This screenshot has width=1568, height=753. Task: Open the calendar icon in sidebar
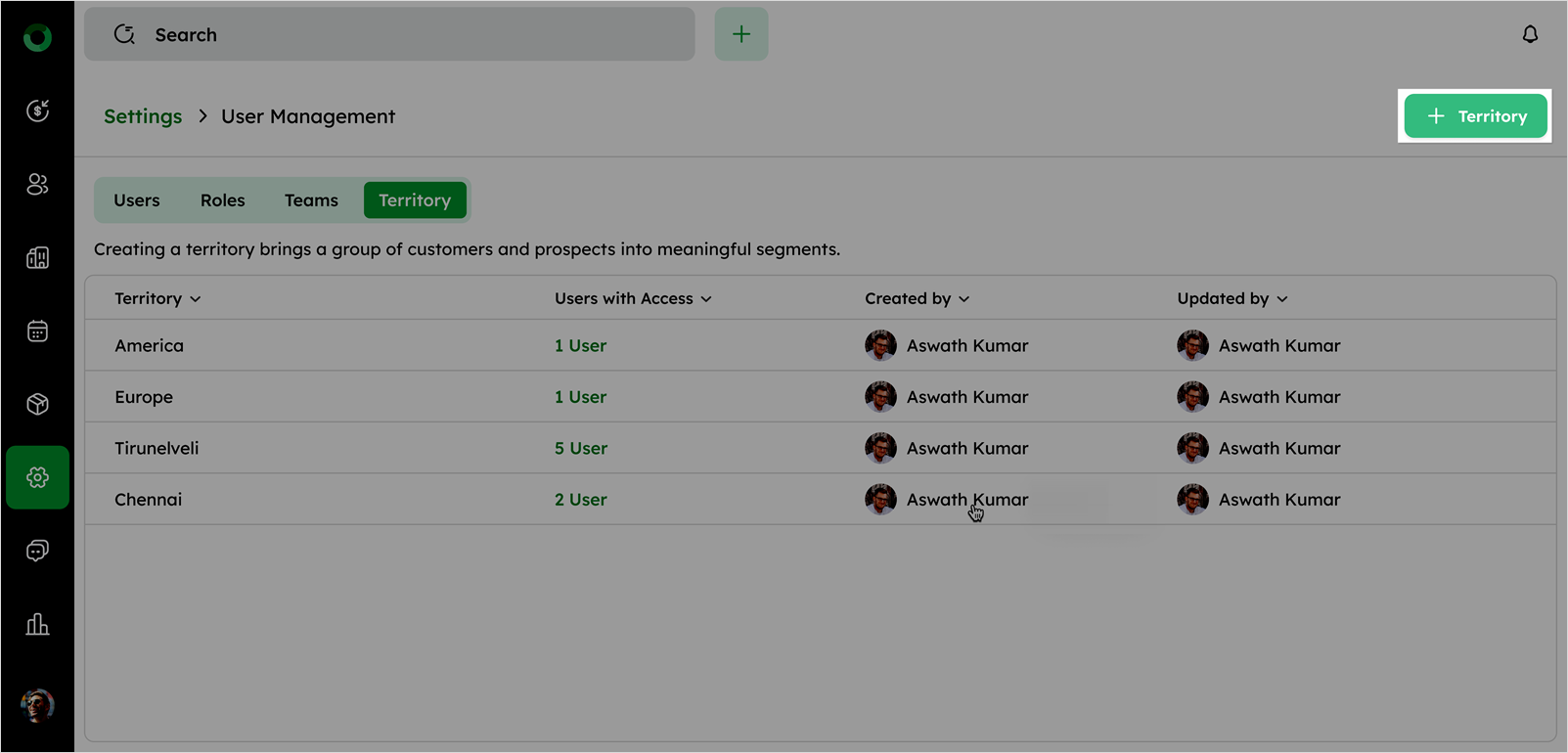(37, 332)
